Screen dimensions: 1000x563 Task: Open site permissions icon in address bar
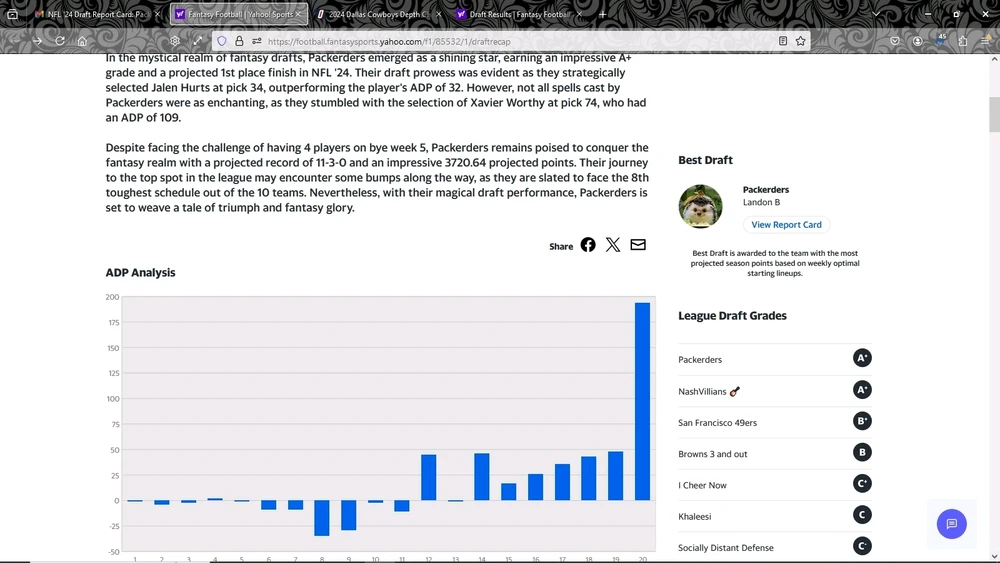tap(256, 41)
